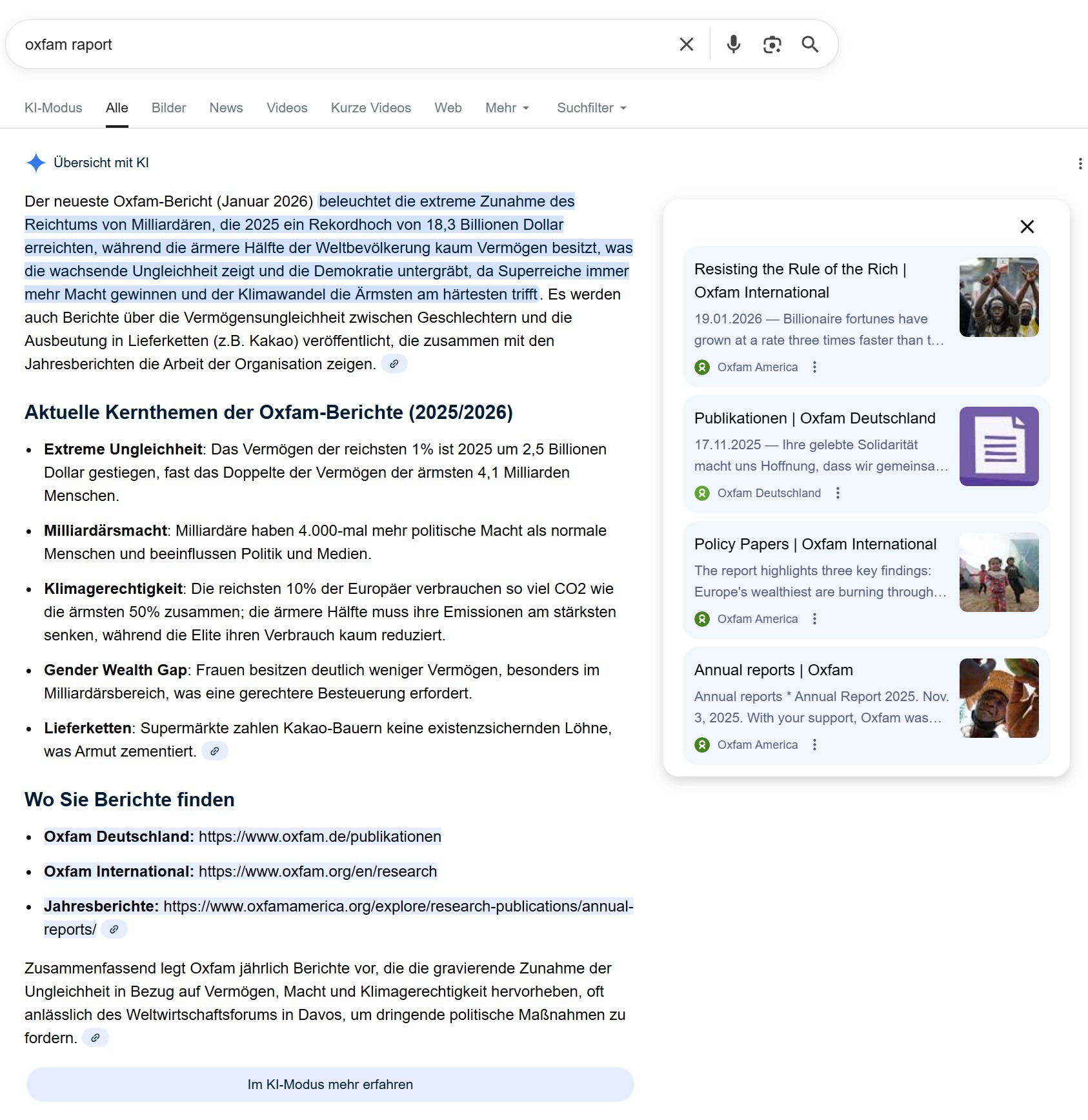Open Policy Papers Oxfam International source
1088x1120 pixels.
814,544
